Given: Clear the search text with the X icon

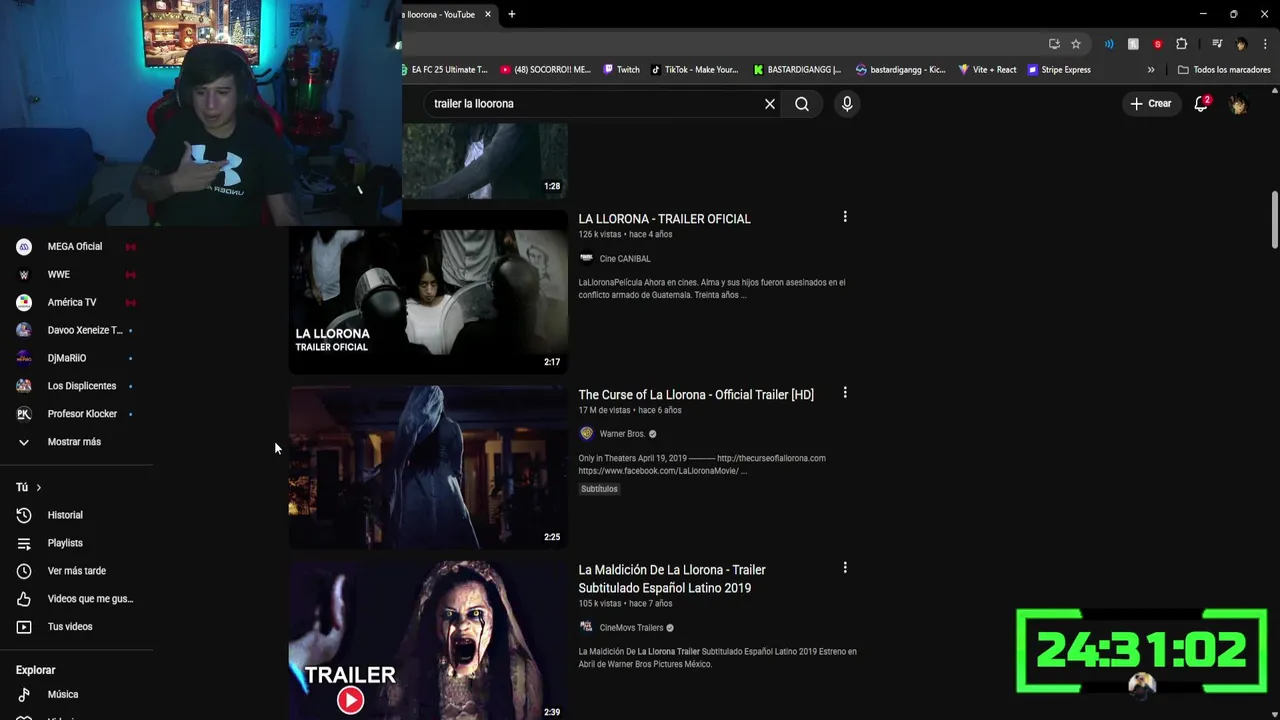Looking at the screenshot, I should [x=770, y=104].
